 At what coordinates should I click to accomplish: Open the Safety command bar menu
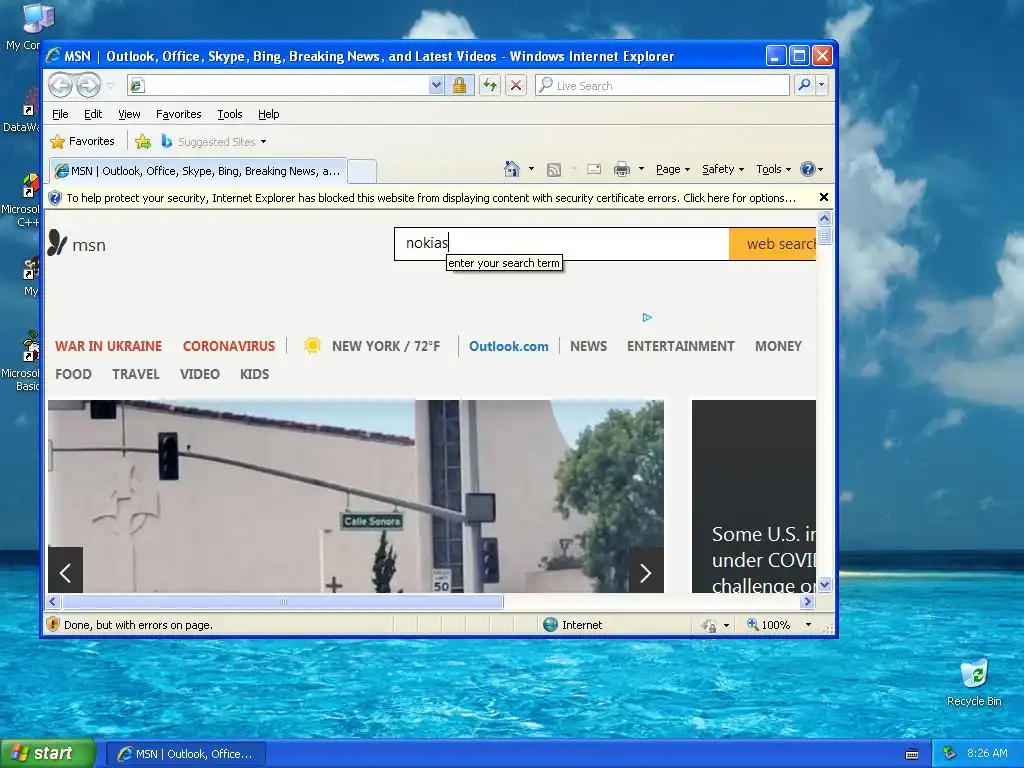point(723,169)
